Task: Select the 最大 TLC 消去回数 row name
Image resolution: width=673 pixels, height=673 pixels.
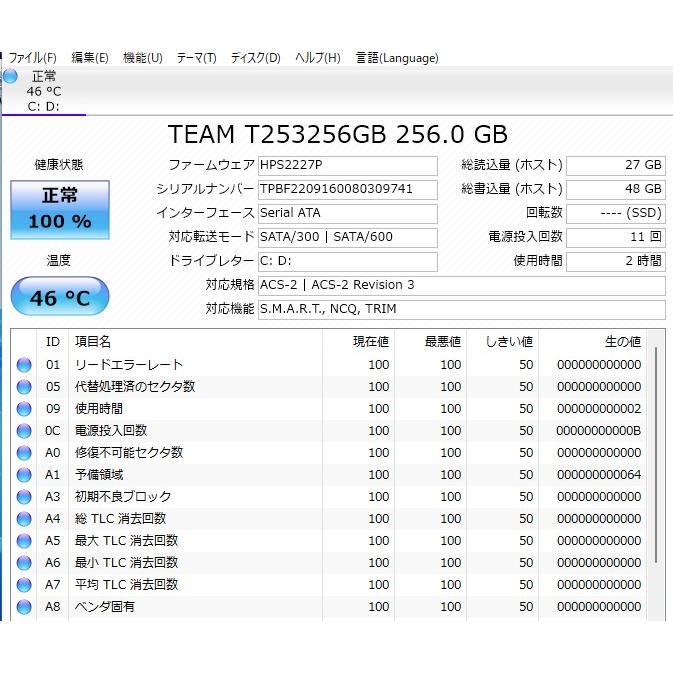Action: tap(126, 541)
